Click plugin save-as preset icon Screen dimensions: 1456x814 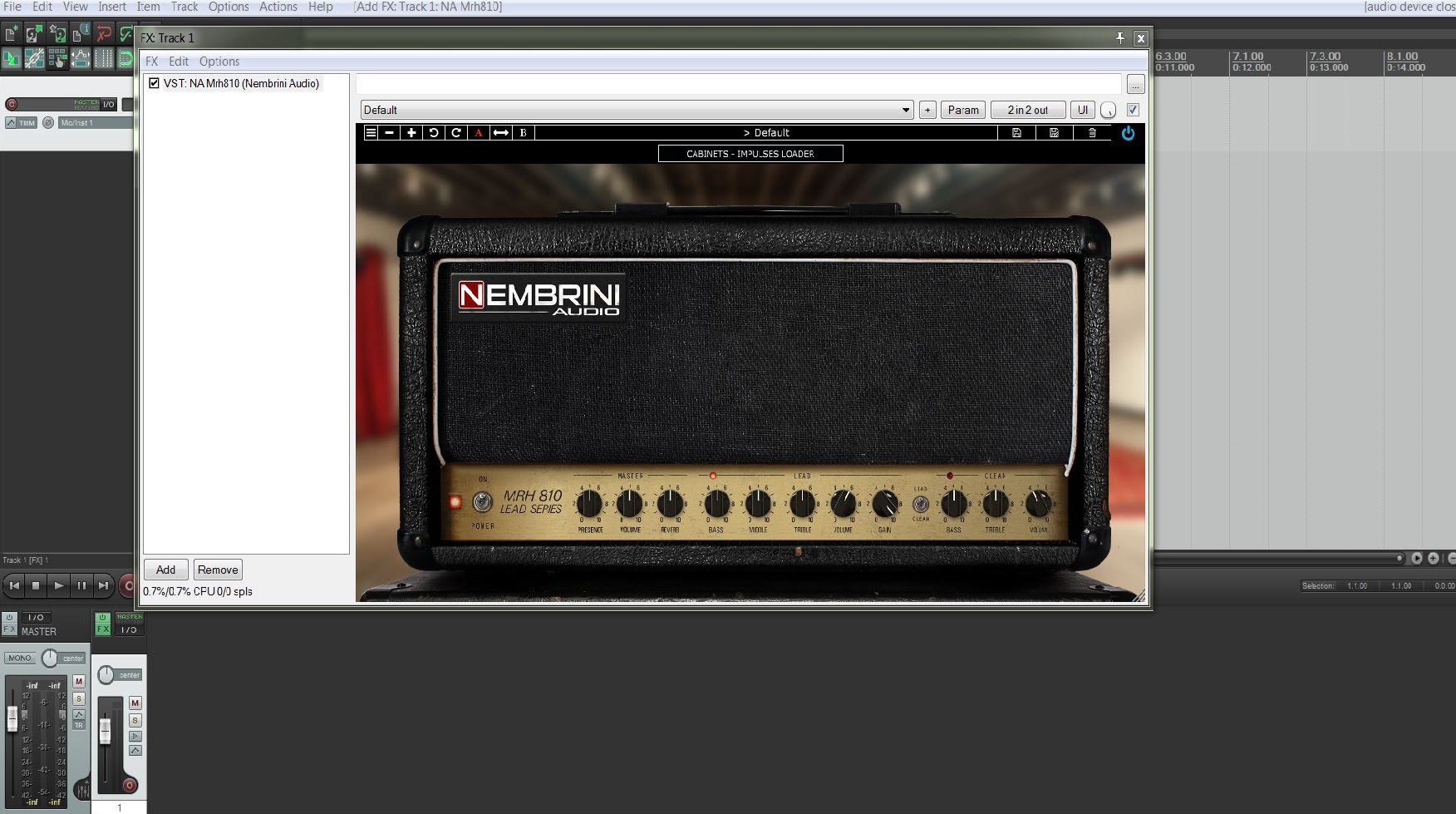pyautogui.click(x=1054, y=132)
